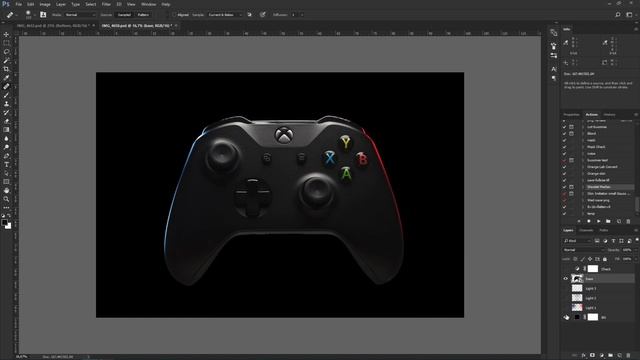
Task: Open the Diffusion value dropdown arrow
Action: click(x=302, y=15)
